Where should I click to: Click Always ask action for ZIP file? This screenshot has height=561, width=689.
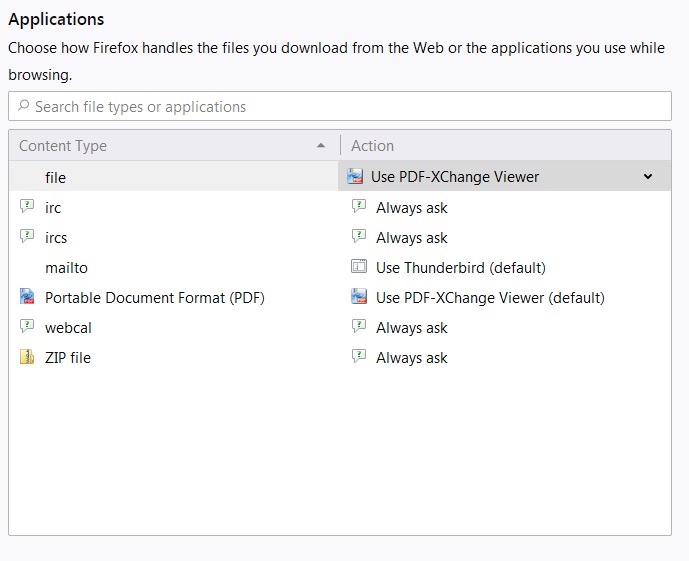point(411,358)
